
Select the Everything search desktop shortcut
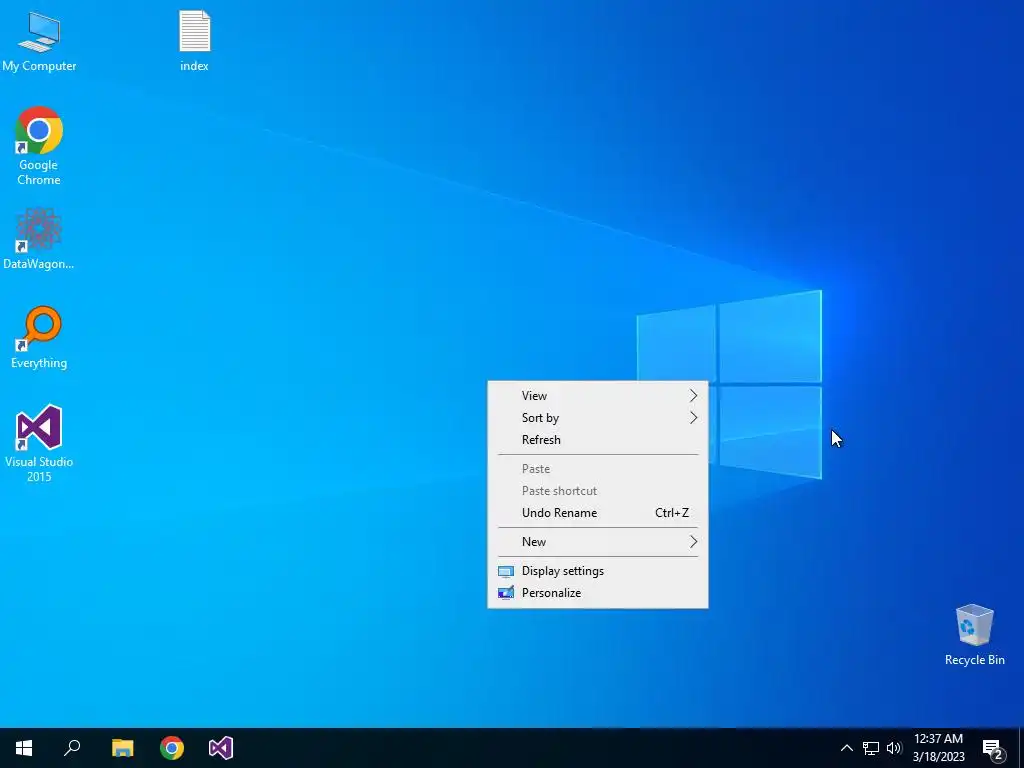click(x=39, y=338)
